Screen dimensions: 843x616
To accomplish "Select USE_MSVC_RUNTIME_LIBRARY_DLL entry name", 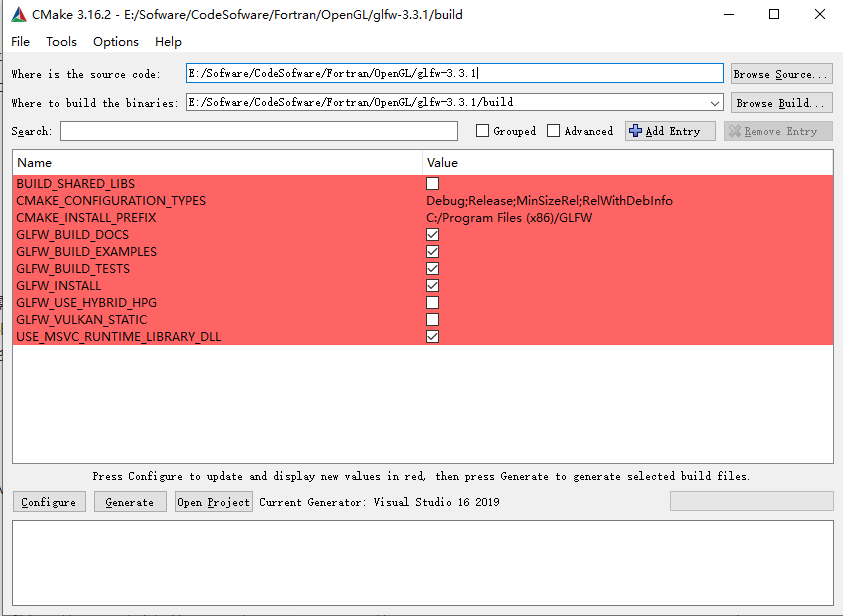I will coord(119,336).
